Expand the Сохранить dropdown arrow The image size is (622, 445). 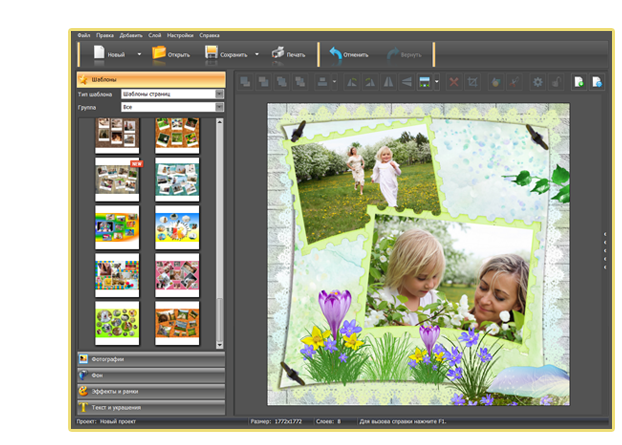coord(256,54)
